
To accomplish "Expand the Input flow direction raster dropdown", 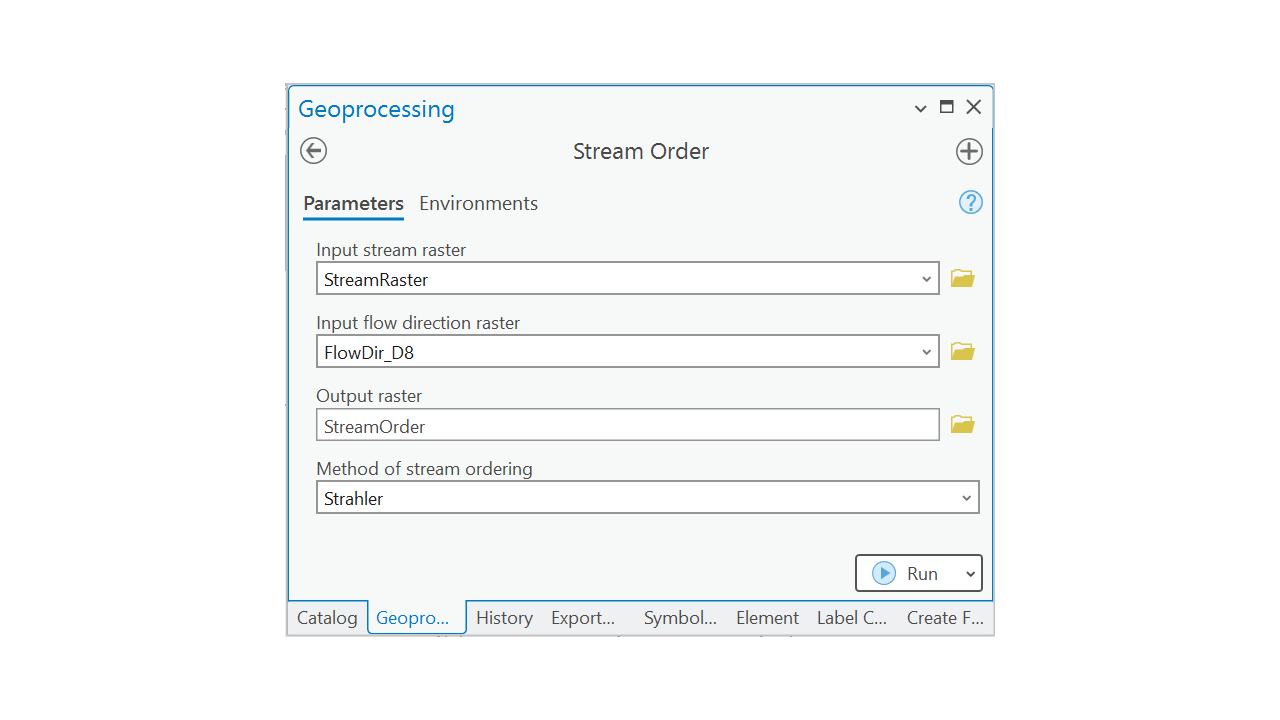I will (926, 352).
